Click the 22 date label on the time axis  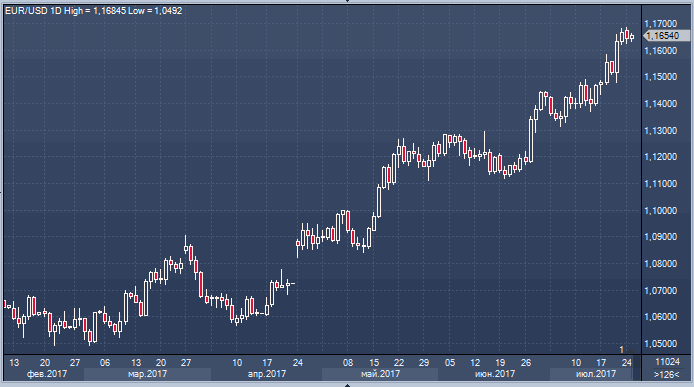[x=399, y=363]
